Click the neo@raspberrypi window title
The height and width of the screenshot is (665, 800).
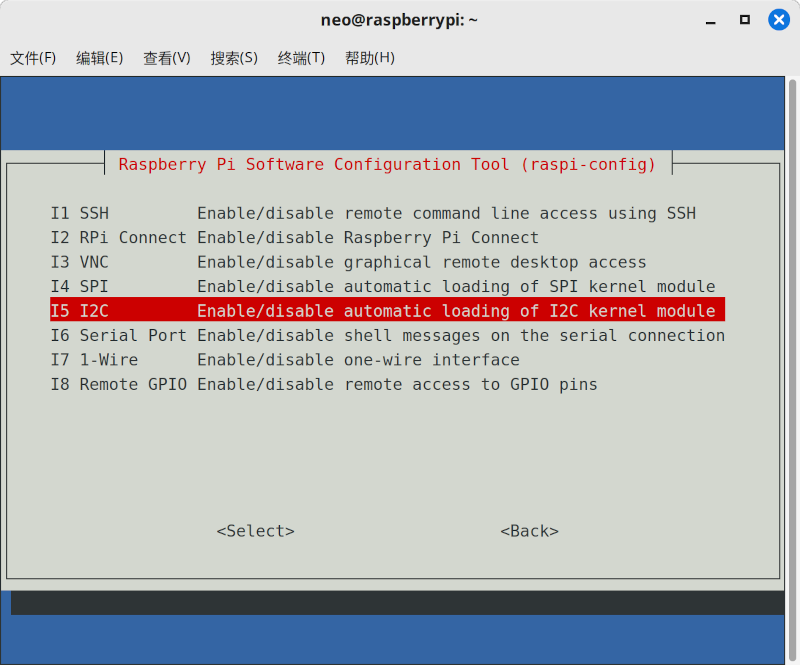(x=399, y=20)
